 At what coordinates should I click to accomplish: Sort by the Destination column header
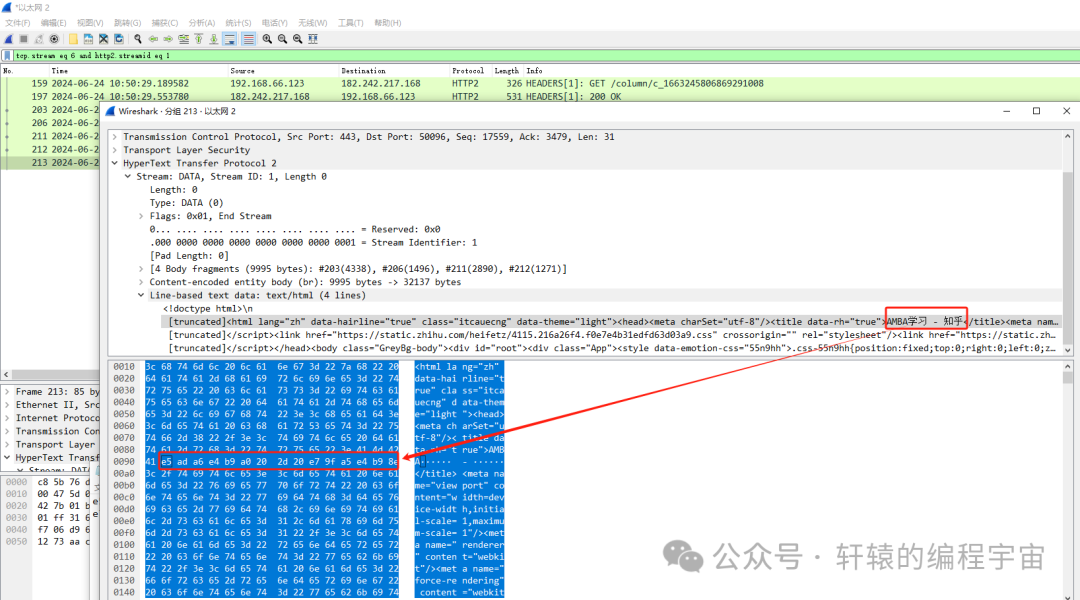(x=363, y=71)
